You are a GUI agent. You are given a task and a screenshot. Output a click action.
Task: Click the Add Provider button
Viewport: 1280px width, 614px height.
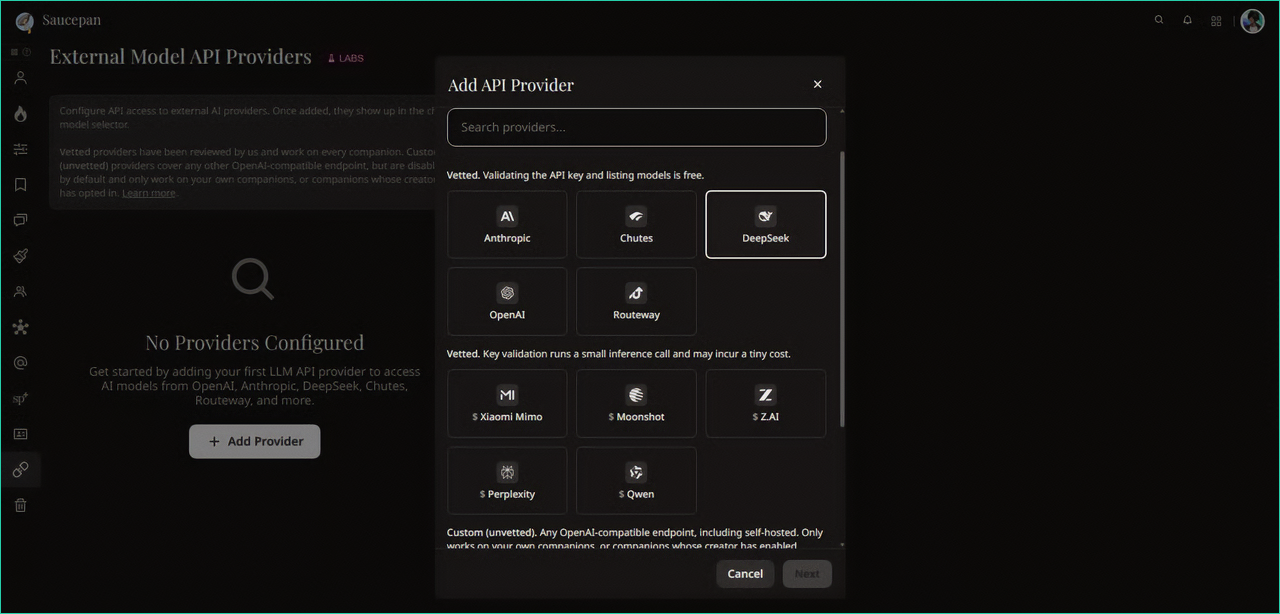point(255,442)
